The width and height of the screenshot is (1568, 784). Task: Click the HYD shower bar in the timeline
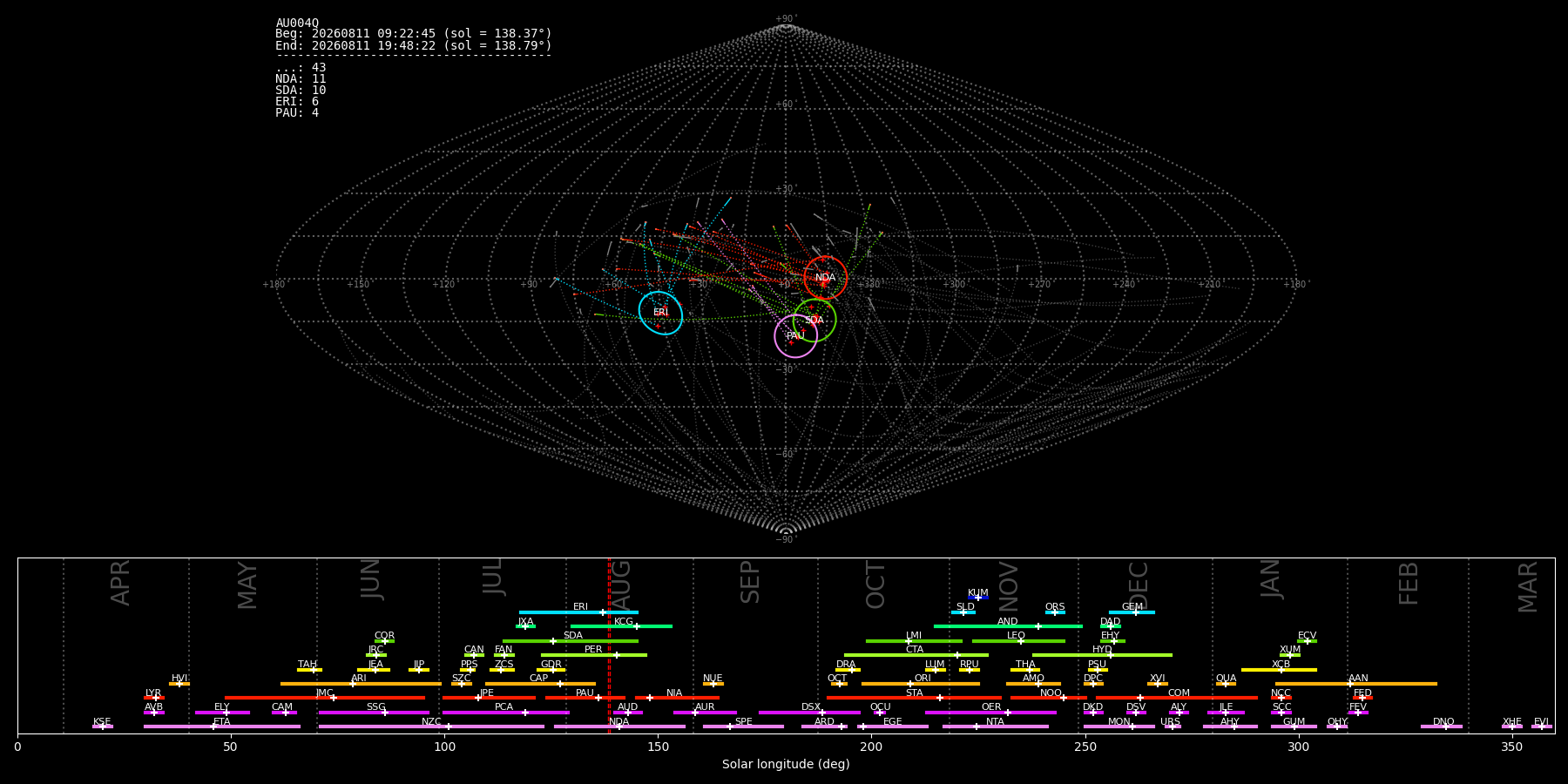(1102, 655)
